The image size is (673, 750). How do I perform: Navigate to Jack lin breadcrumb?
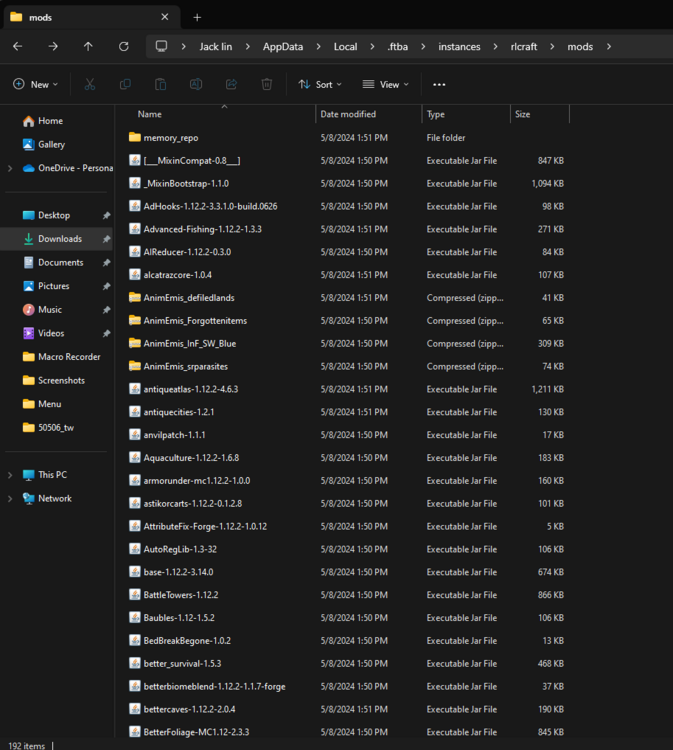(216, 46)
